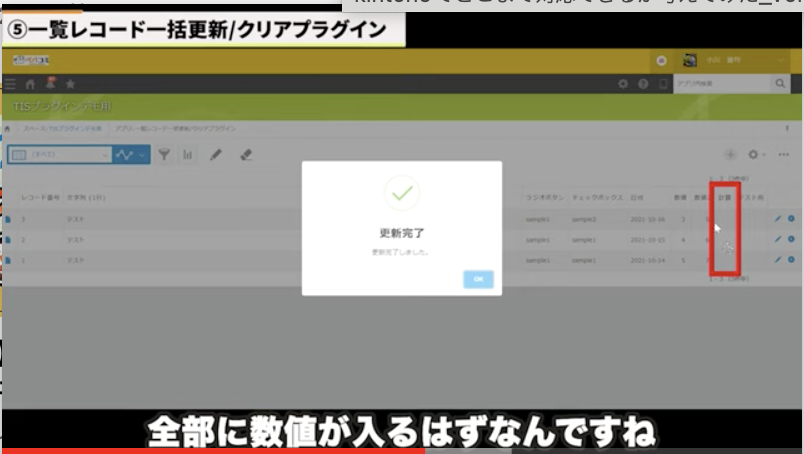Screen dimensions: 804x454
Task: Click the eraser bulk-clear icon
Action: point(246,155)
